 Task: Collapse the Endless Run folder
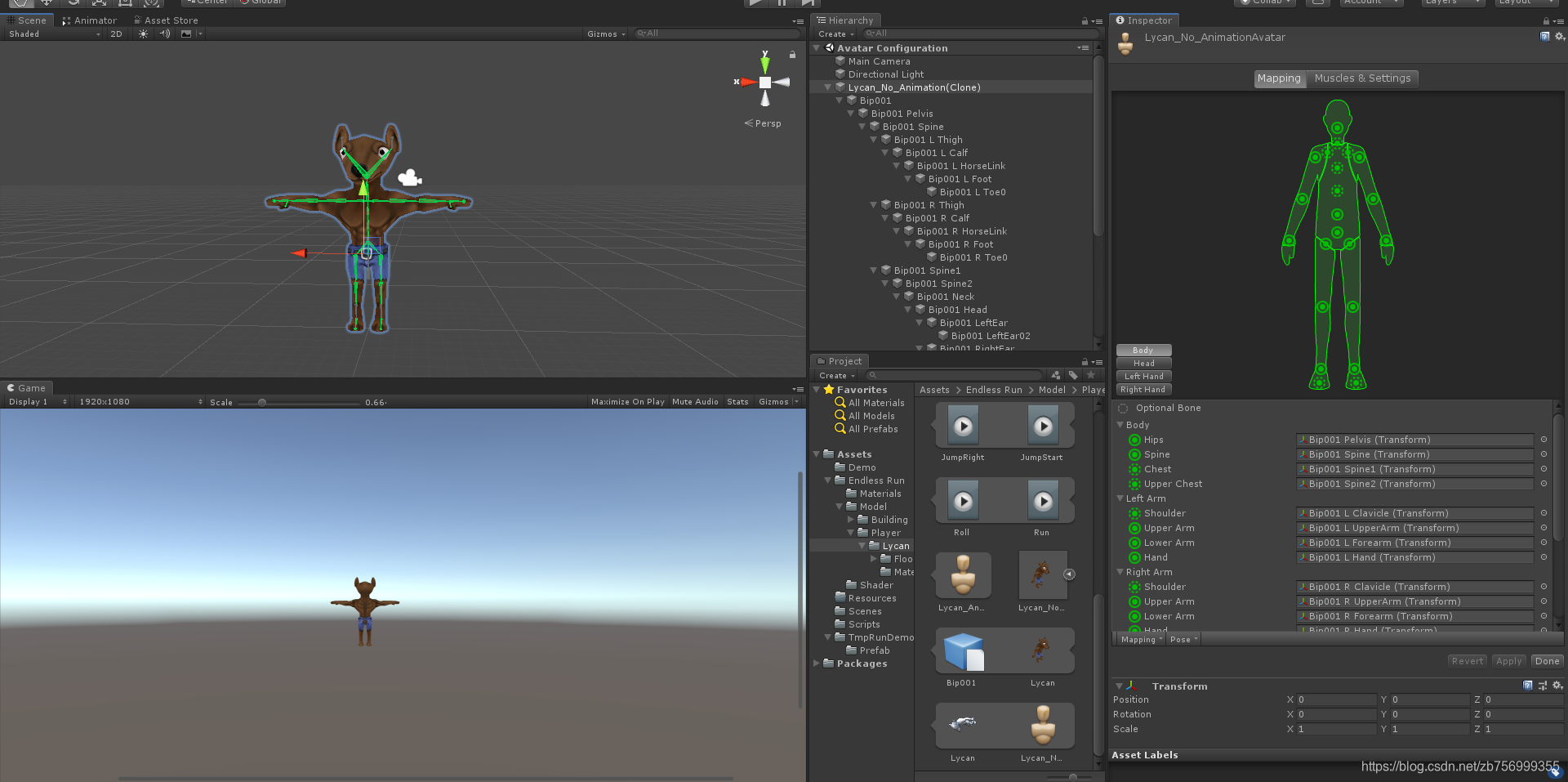point(828,480)
